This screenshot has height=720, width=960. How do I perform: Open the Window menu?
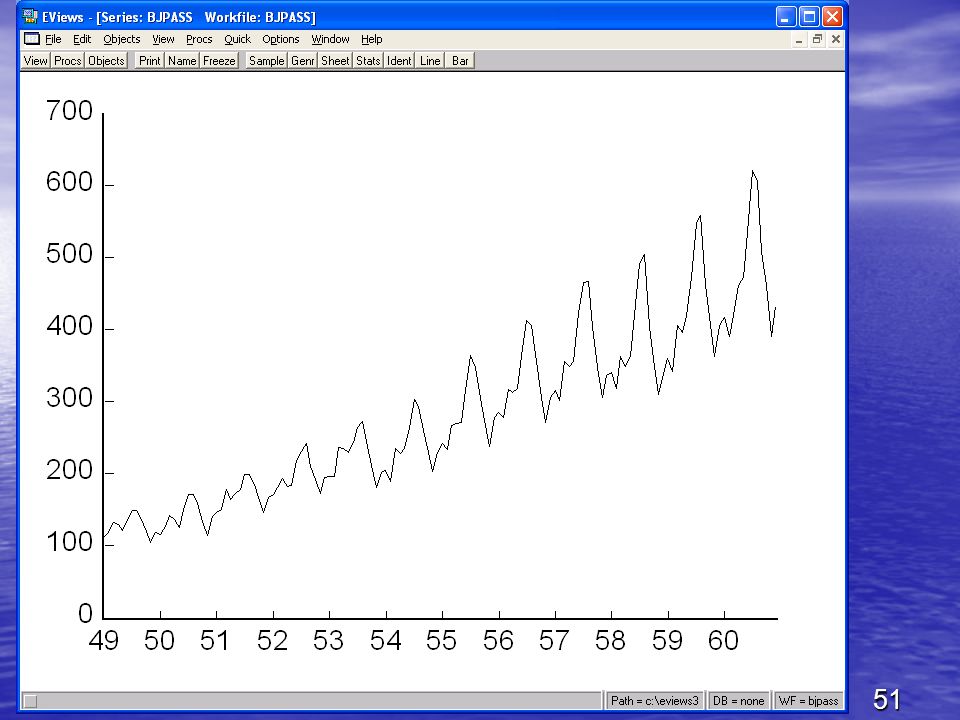331,39
